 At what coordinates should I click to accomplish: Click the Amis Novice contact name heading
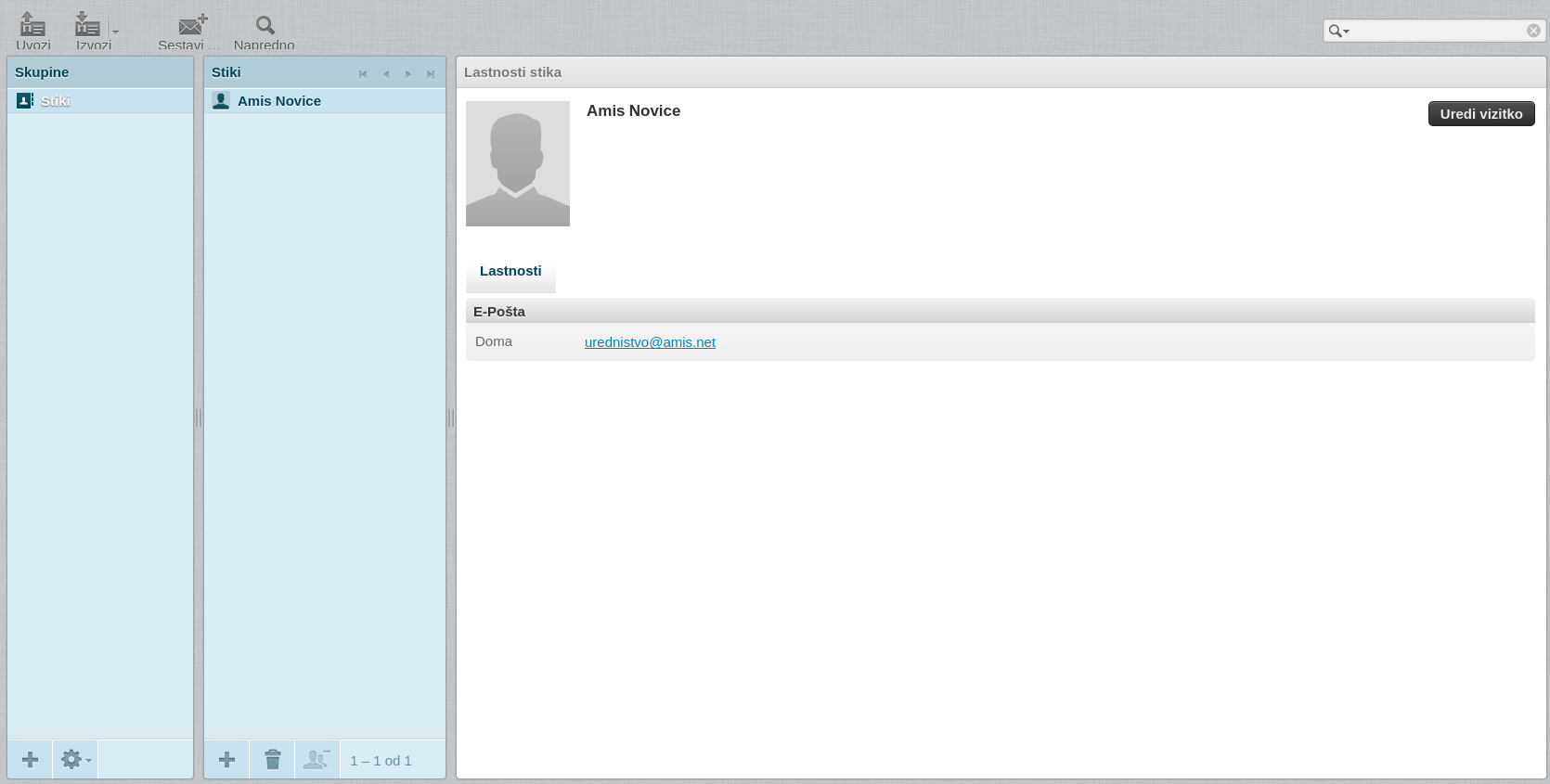click(x=633, y=110)
